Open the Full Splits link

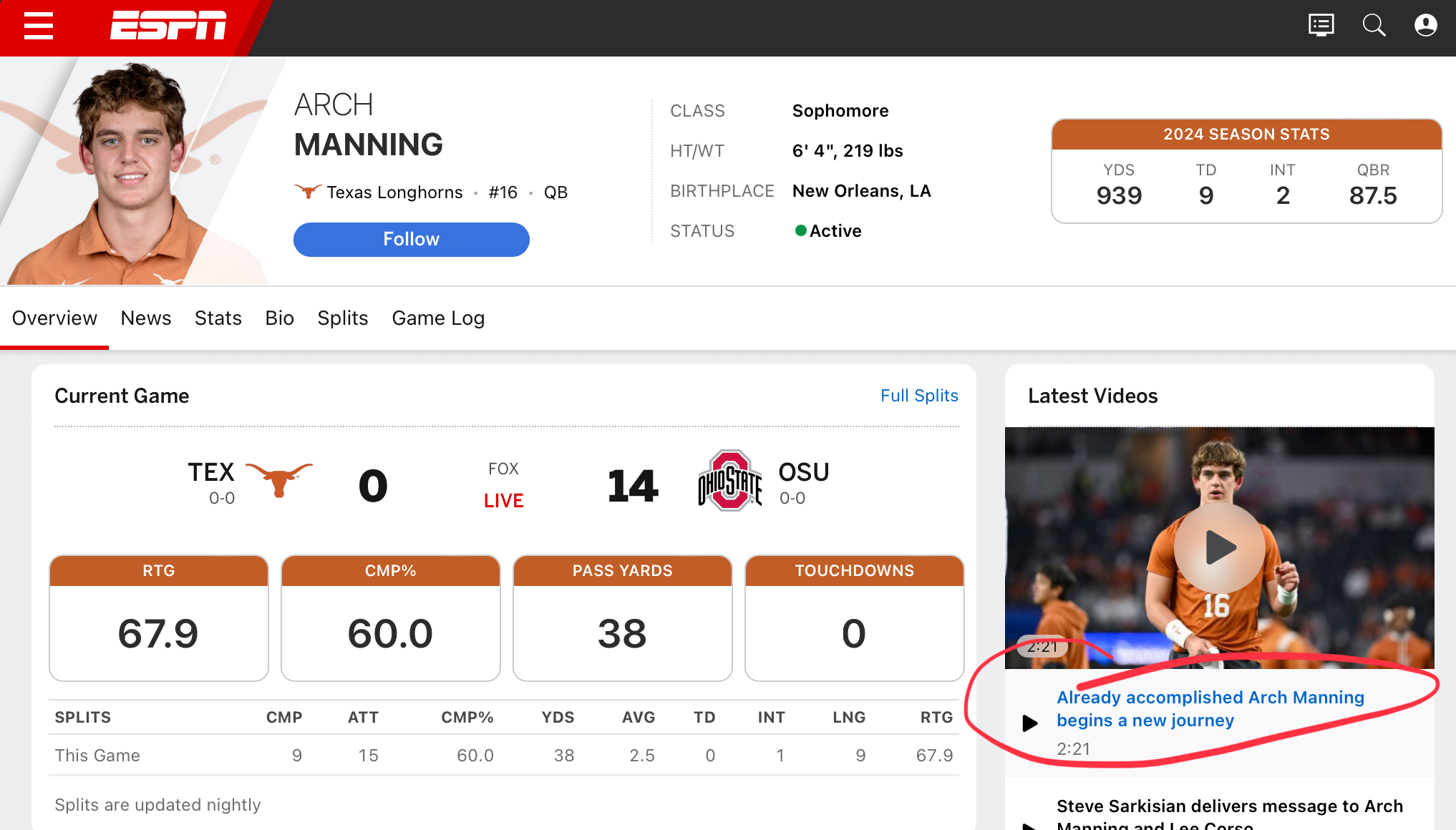pos(919,396)
